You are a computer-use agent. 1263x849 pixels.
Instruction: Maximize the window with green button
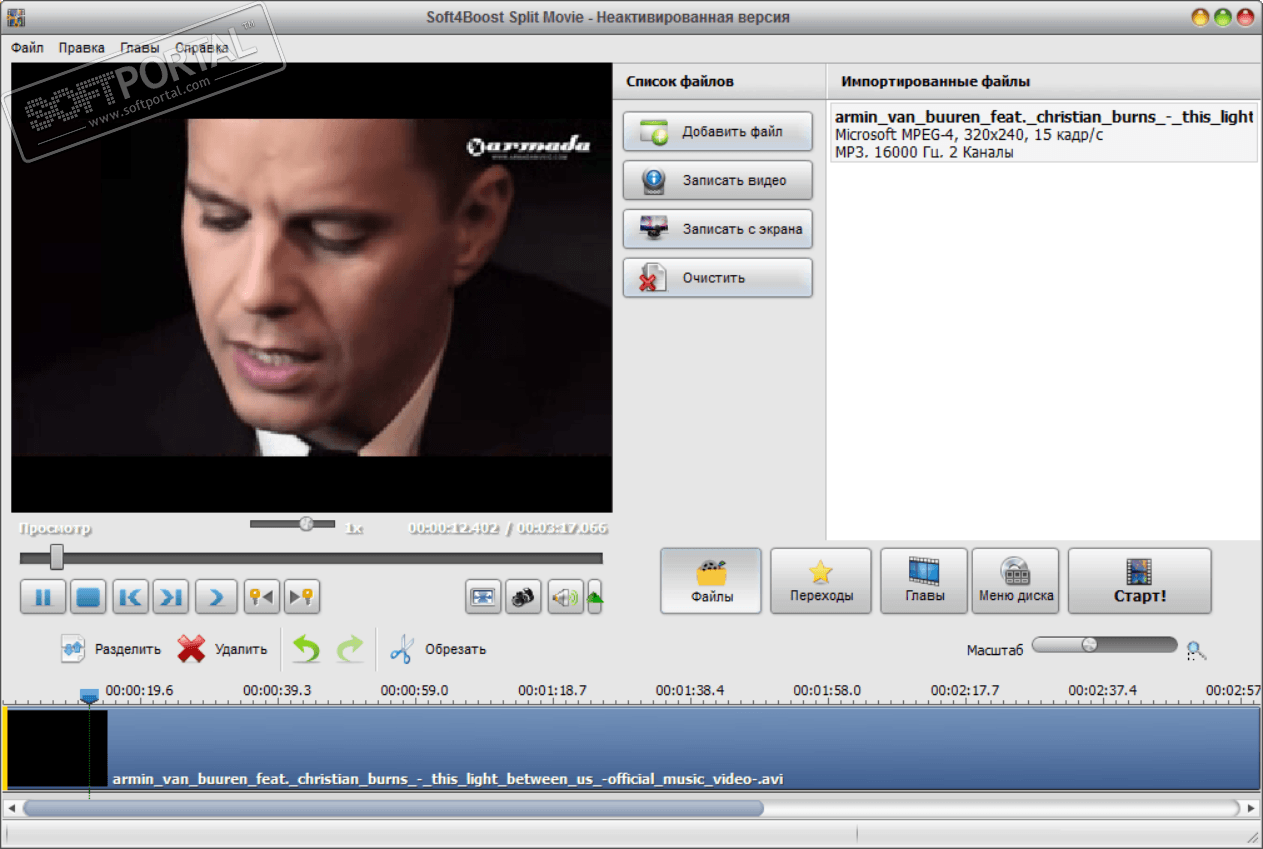(x=1223, y=17)
